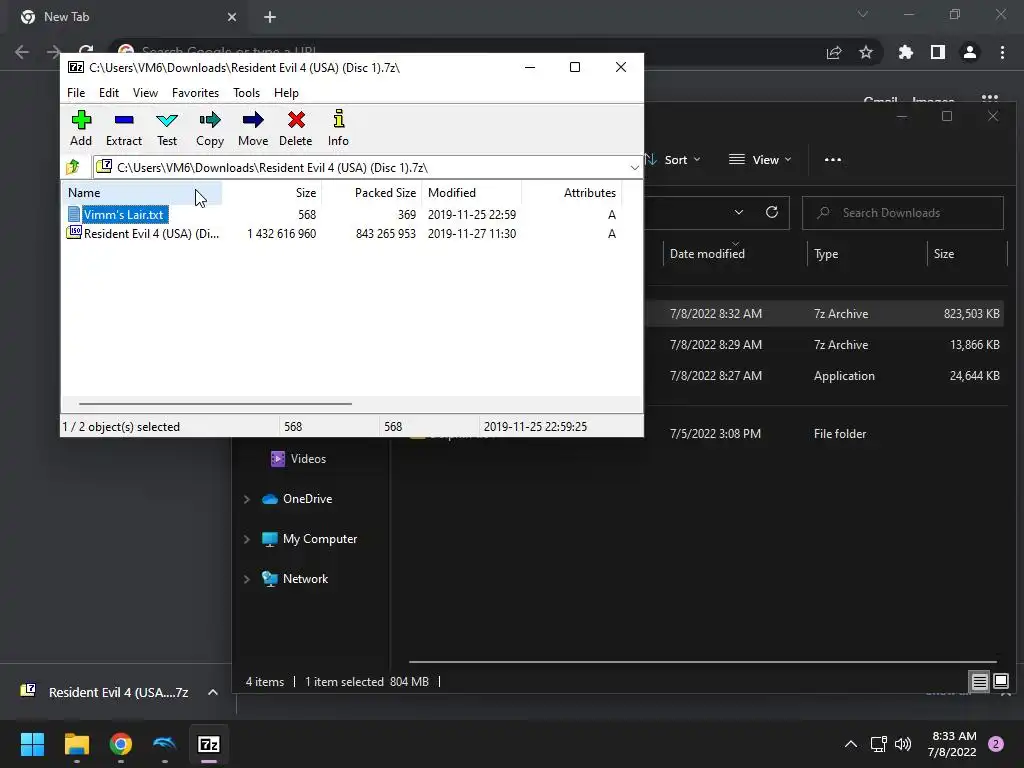Screen dimensions: 1024x768
Task: Switch Explorer to details view layout
Action: tap(979, 682)
